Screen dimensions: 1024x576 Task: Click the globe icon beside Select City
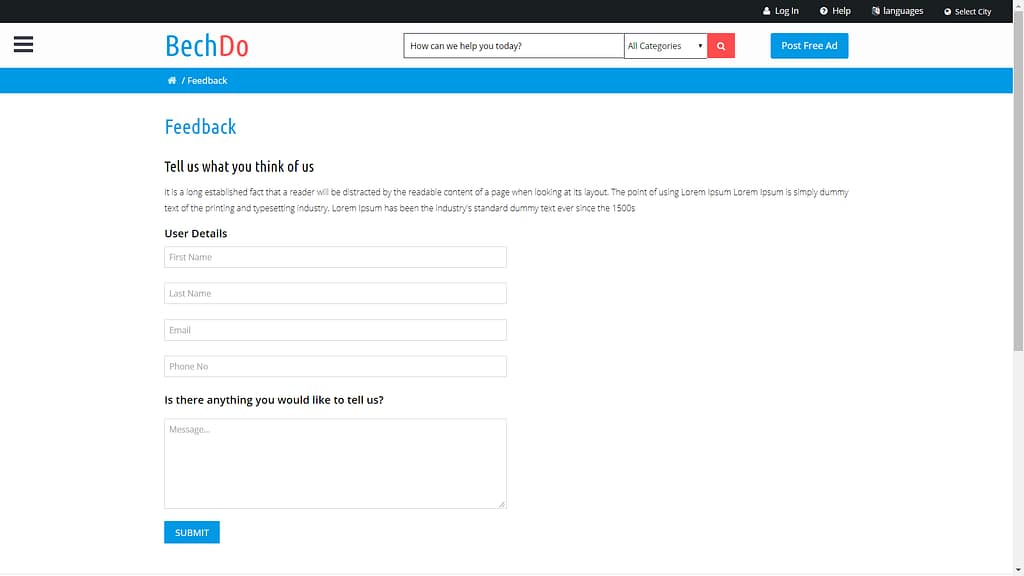[947, 11]
